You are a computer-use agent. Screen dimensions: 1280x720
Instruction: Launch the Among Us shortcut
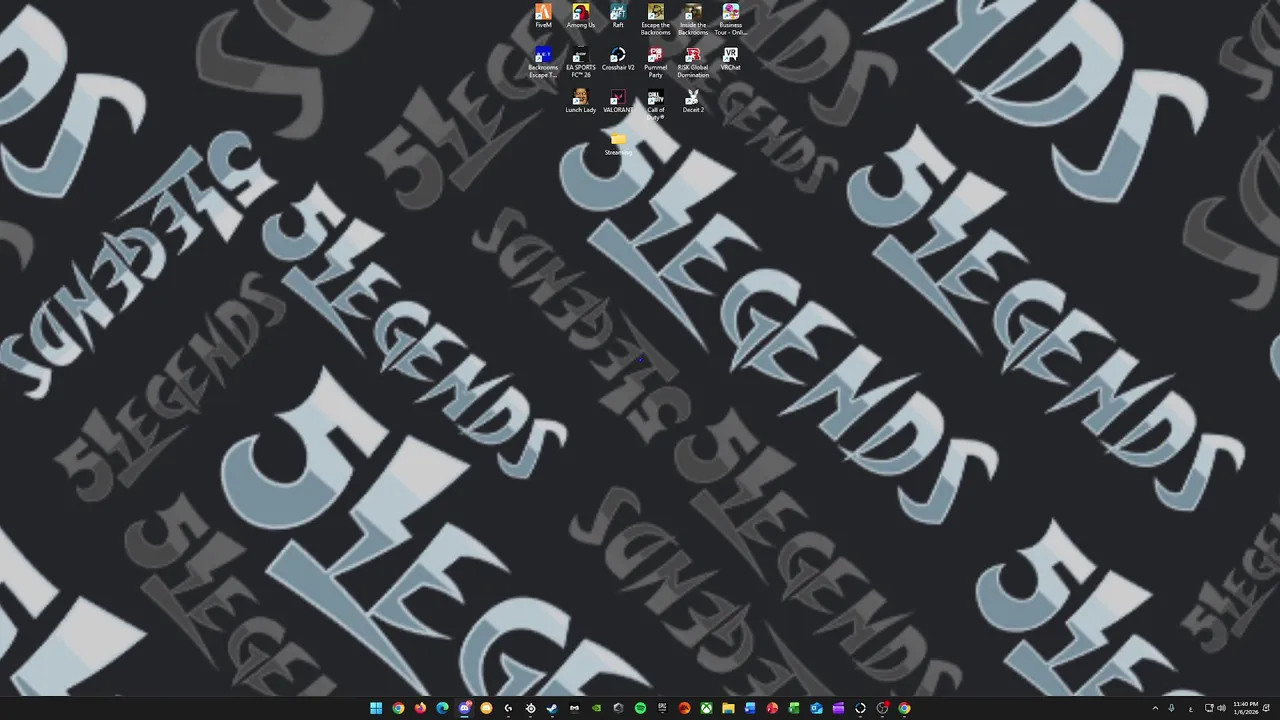tap(580, 16)
